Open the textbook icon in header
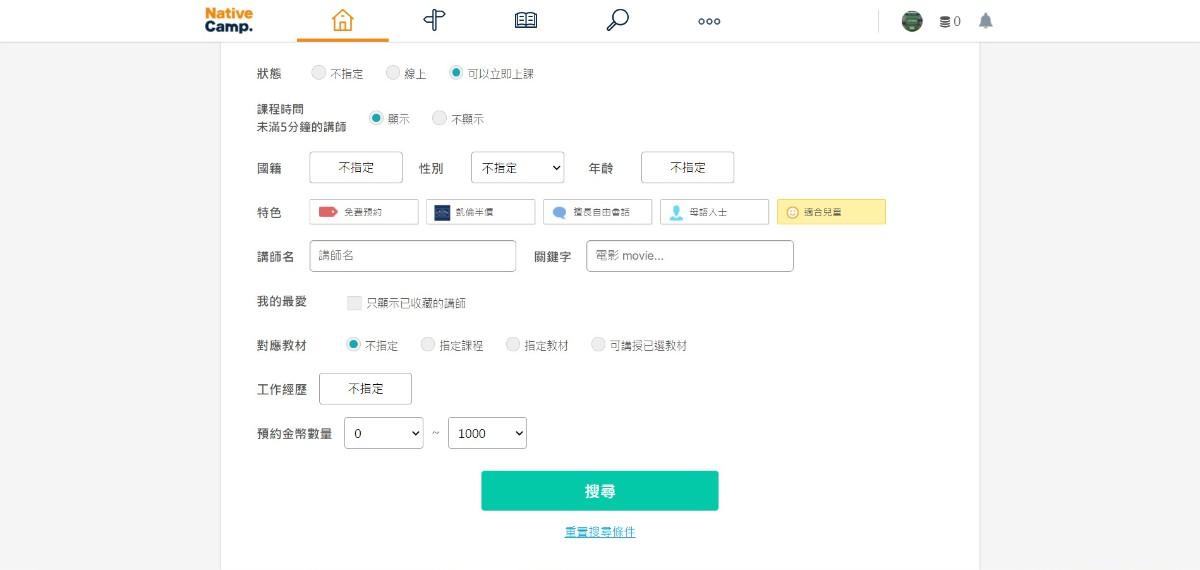1200x570 pixels. tap(526, 20)
